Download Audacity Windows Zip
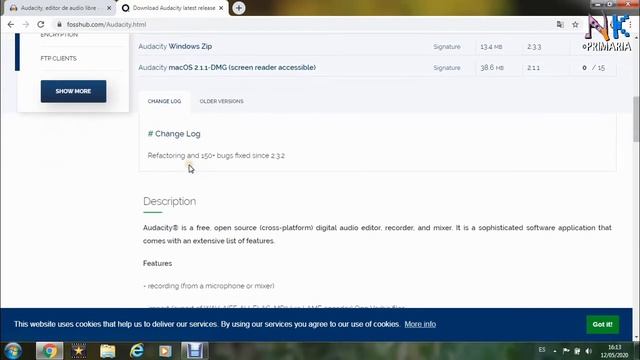This screenshot has width=640, height=360. pos(175,46)
